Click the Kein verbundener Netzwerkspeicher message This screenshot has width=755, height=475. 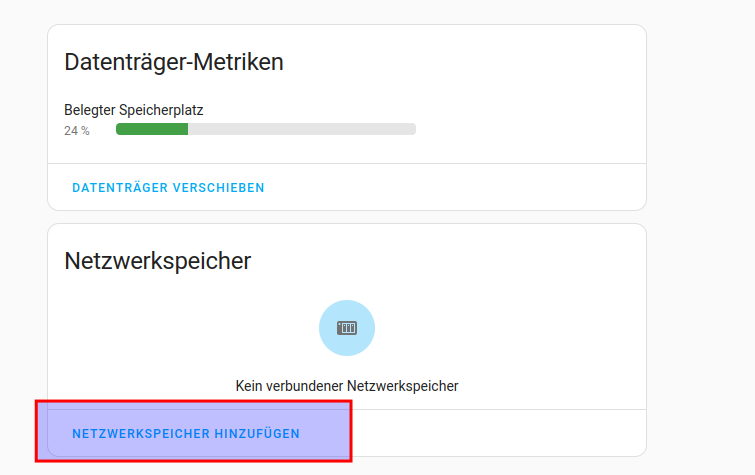(x=347, y=385)
